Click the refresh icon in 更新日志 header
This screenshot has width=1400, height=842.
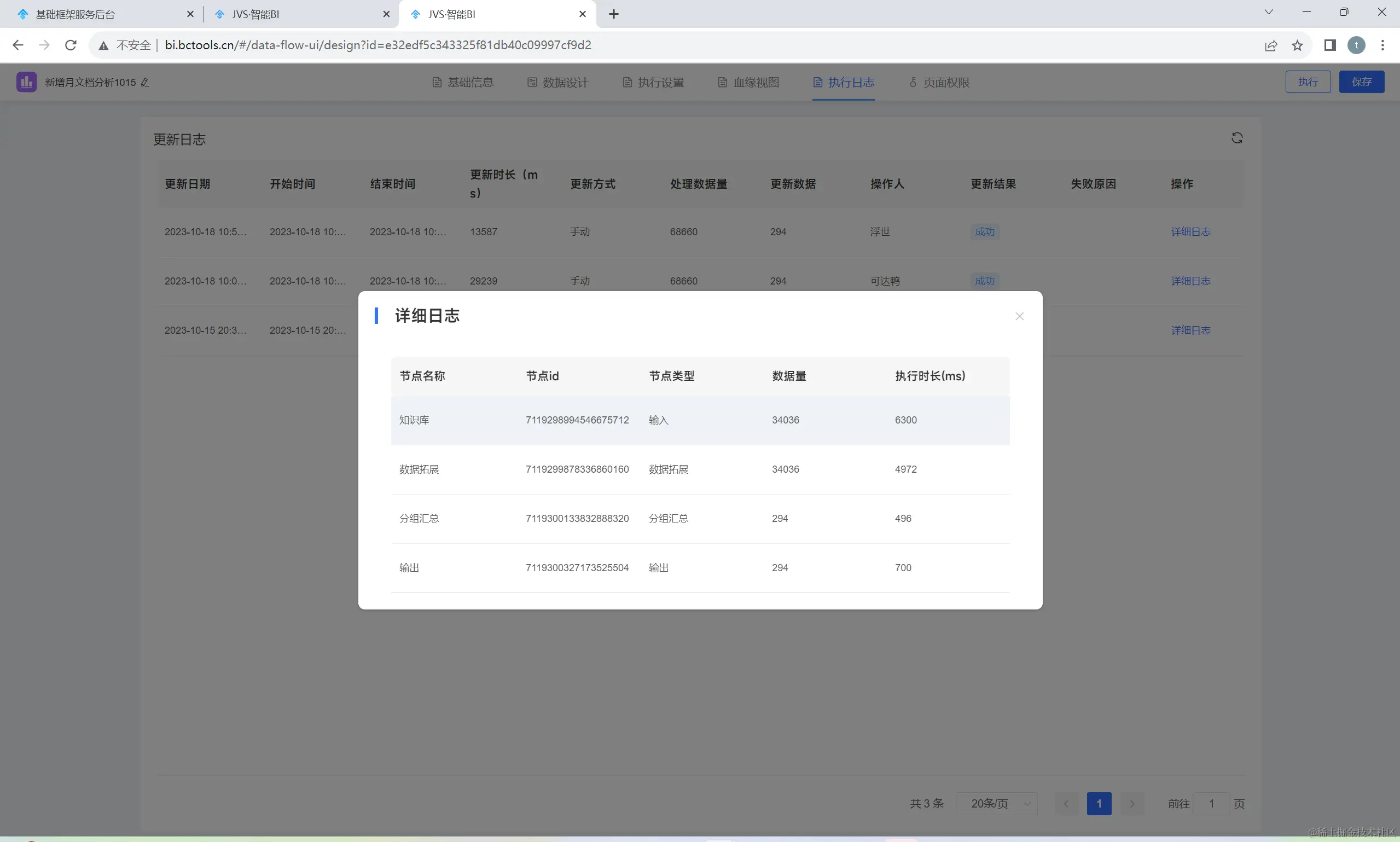pyautogui.click(x=1236, y=138)
